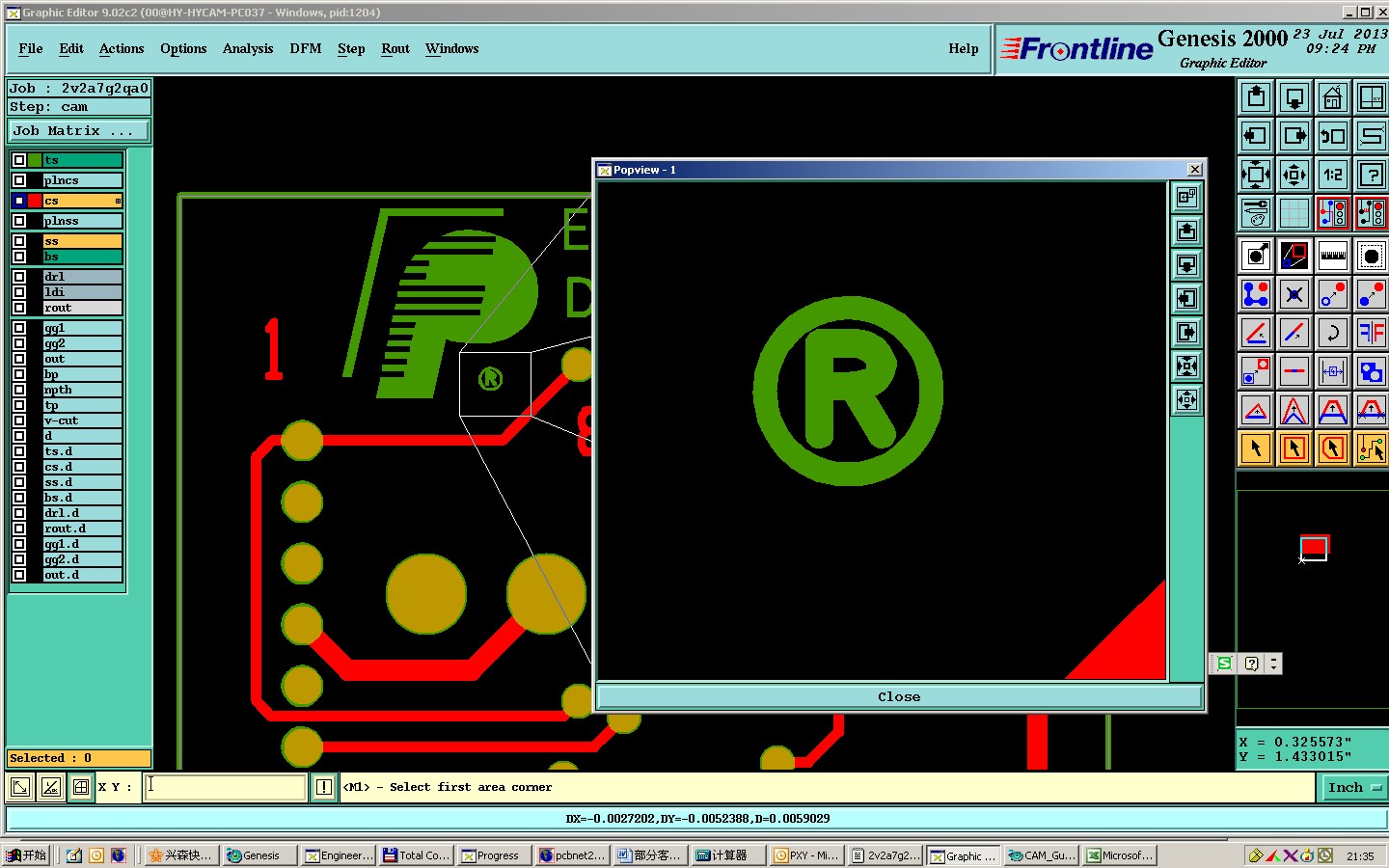Select the mpth layer row
Image resolution: width=1389 pixels, height=868 pixels.
point(82,390)
